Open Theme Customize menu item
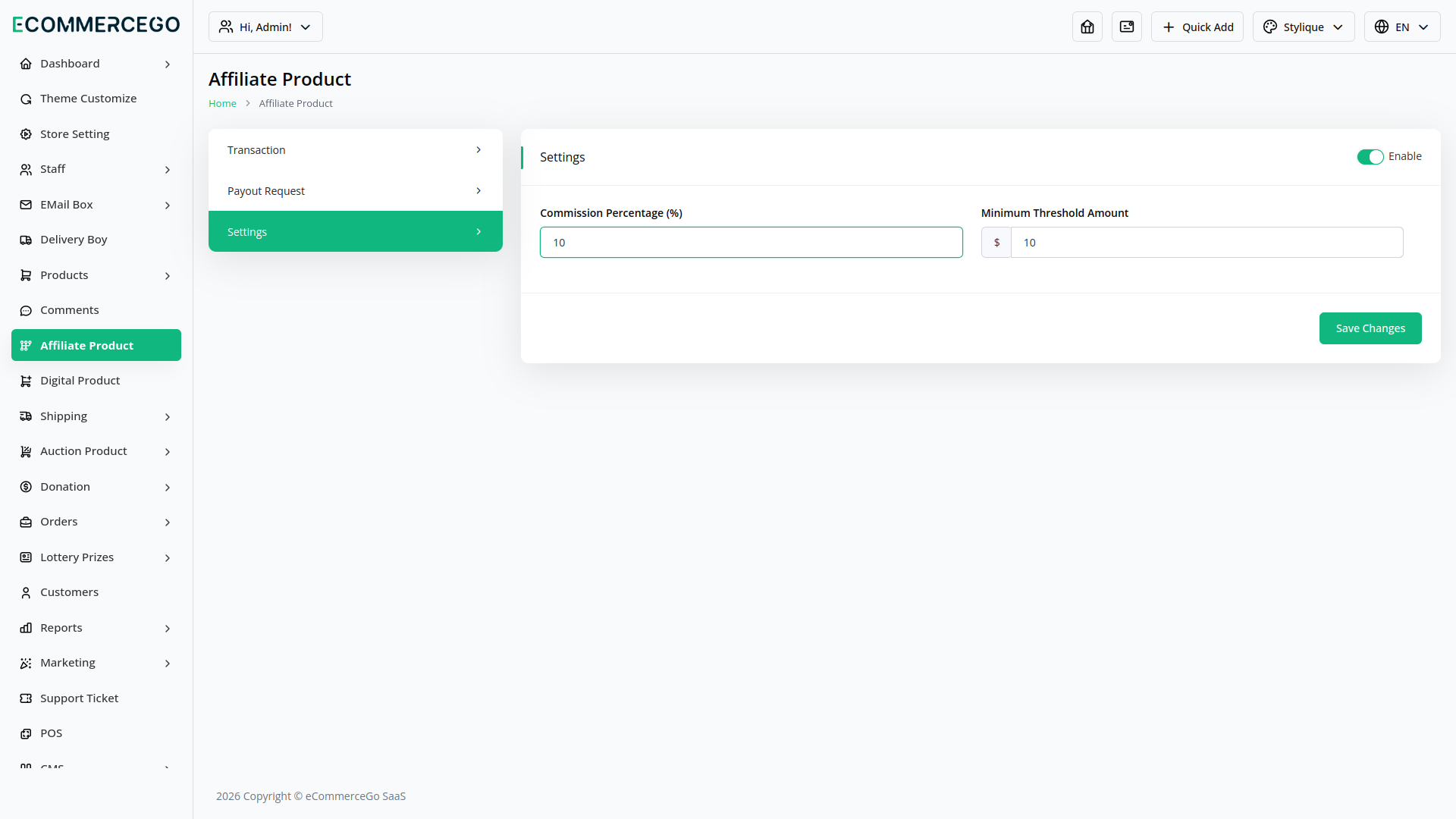Viewport: 1456px width, 819px height. (x=96, y=99)
